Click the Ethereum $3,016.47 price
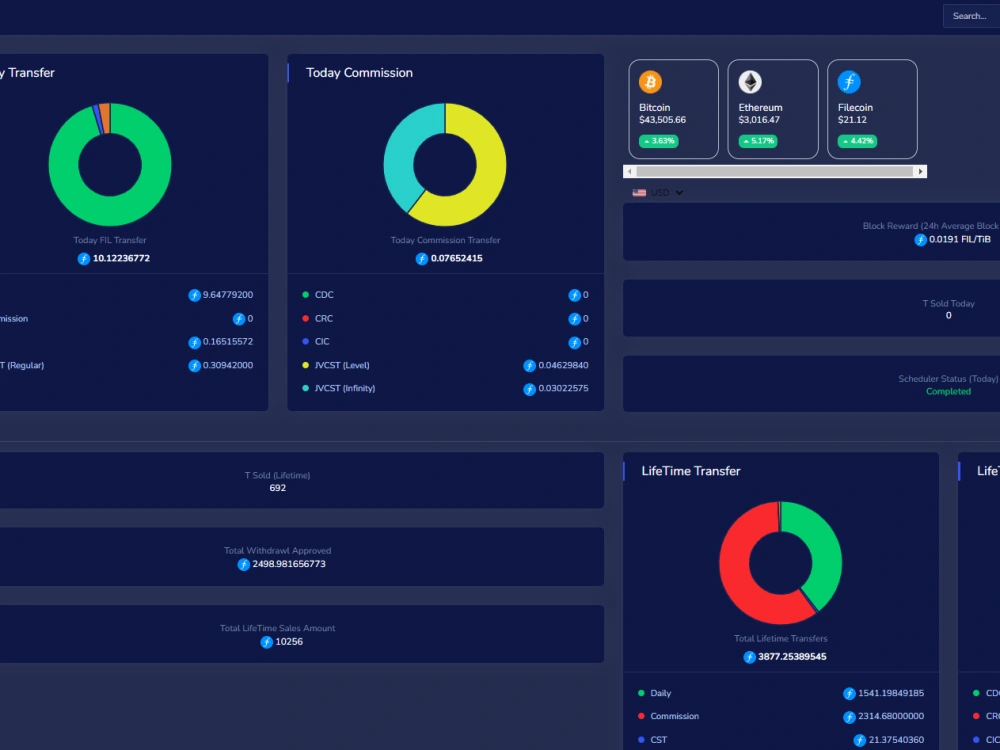 [x=757, y=120]
